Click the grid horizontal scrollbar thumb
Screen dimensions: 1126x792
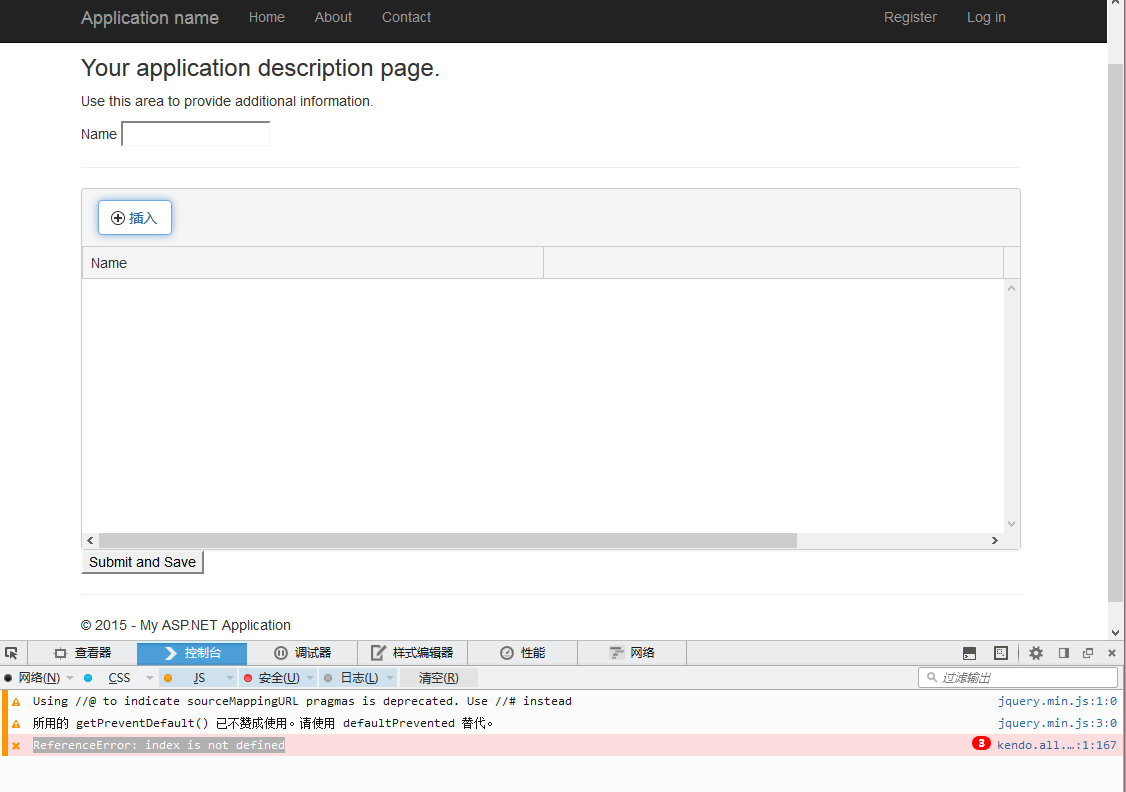(447, 541)
